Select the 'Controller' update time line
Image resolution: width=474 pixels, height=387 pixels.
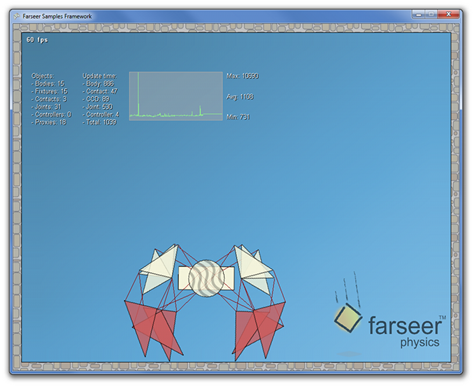click(101, 114)
